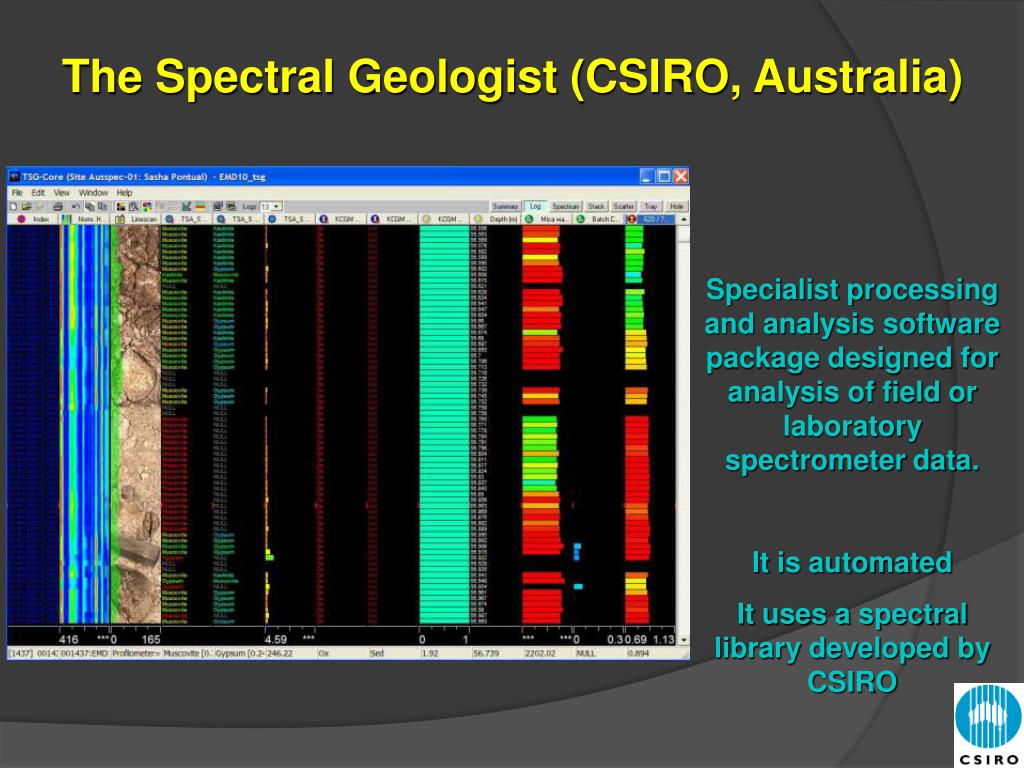
Task: Switch to the Summary view tab
Action: [x=505, y=206]
